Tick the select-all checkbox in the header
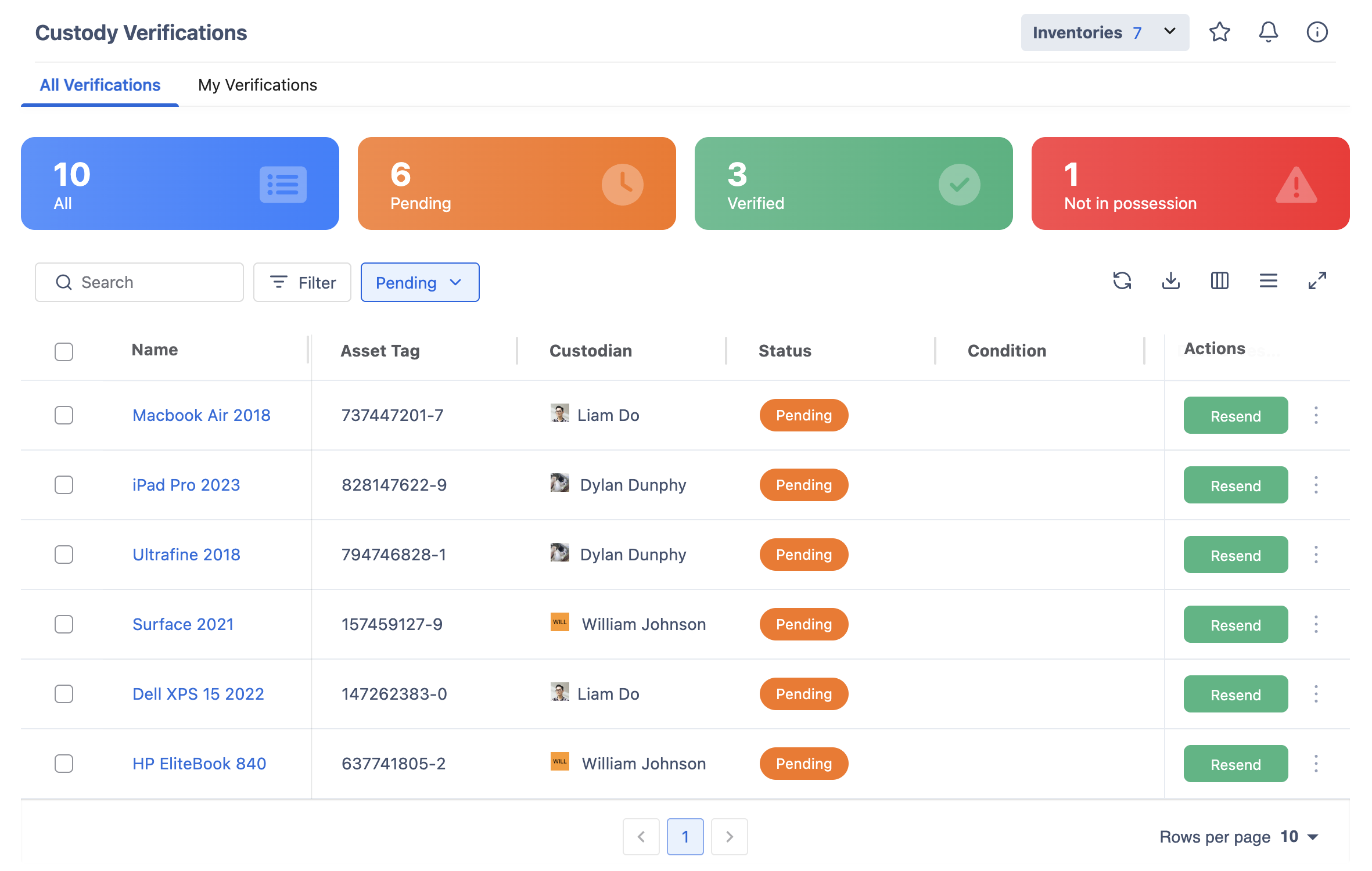Image resolution: width=1372 pixels, height=871 pixels. (64, 351)
